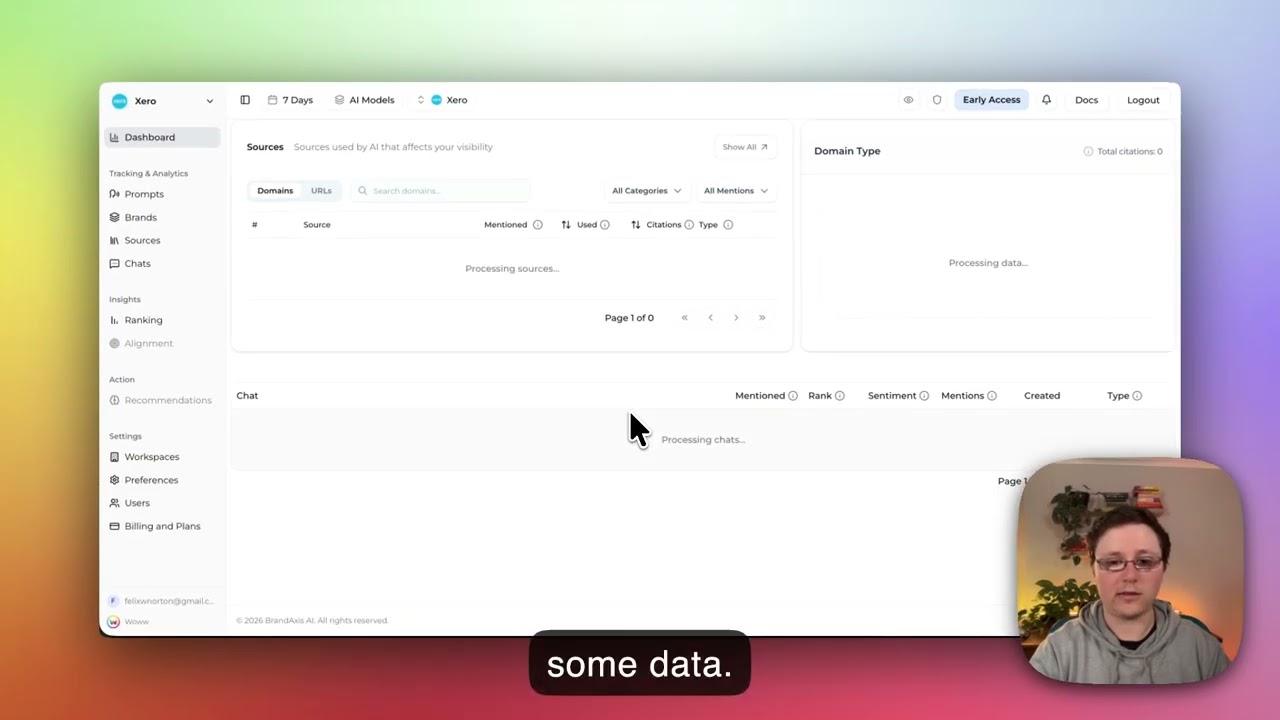Screen dimensions: 1280x720
Task: Click the info icon next to Type in Sources
Action: (x=728, y=225)
